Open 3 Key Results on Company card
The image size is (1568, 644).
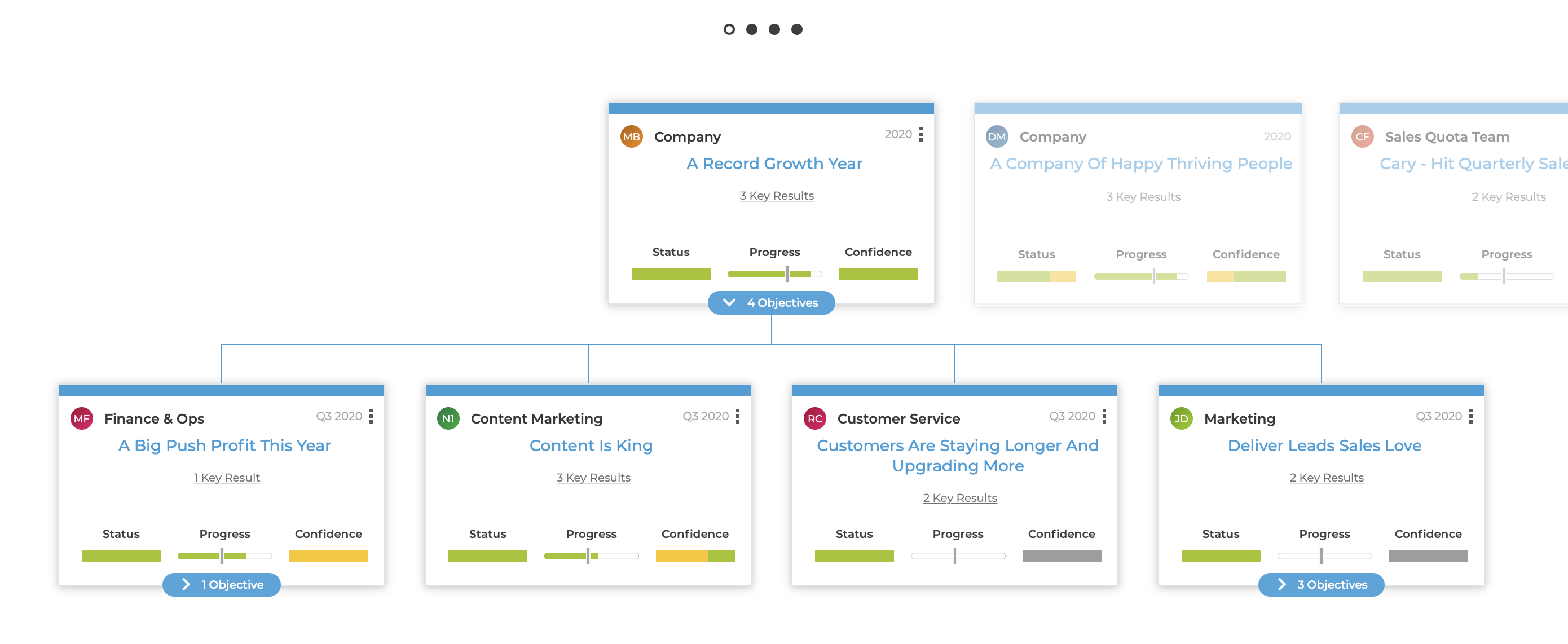tap(777, 195)
